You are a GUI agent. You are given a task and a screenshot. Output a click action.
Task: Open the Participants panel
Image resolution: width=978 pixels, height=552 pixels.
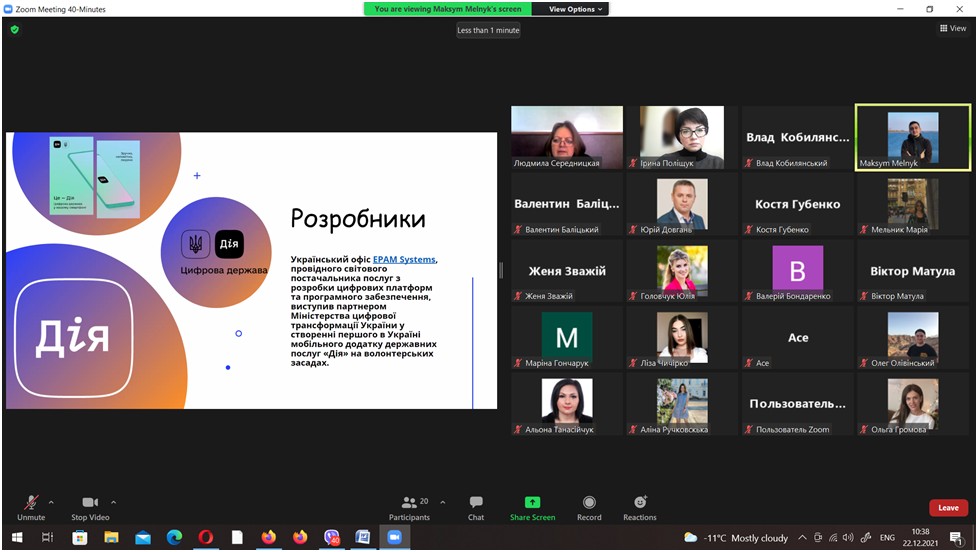[x=409, y=507]
